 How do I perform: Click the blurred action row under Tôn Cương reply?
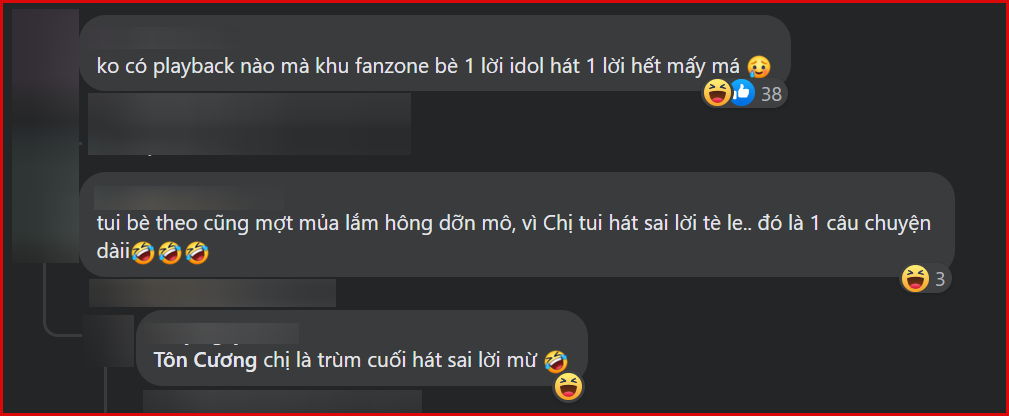click(x=282, y=401)
